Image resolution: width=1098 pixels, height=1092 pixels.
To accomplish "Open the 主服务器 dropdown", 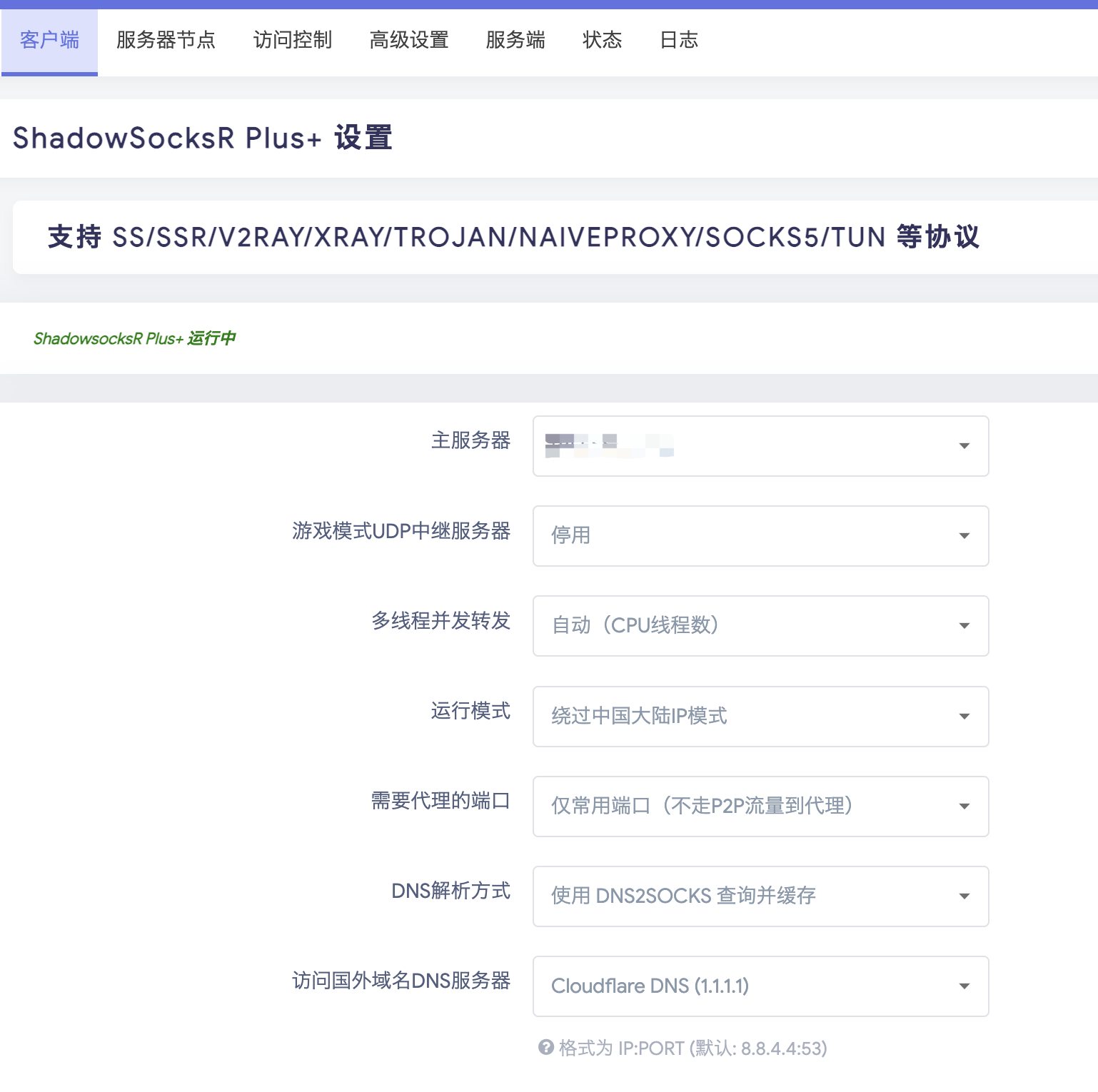I will coord(760,446).
